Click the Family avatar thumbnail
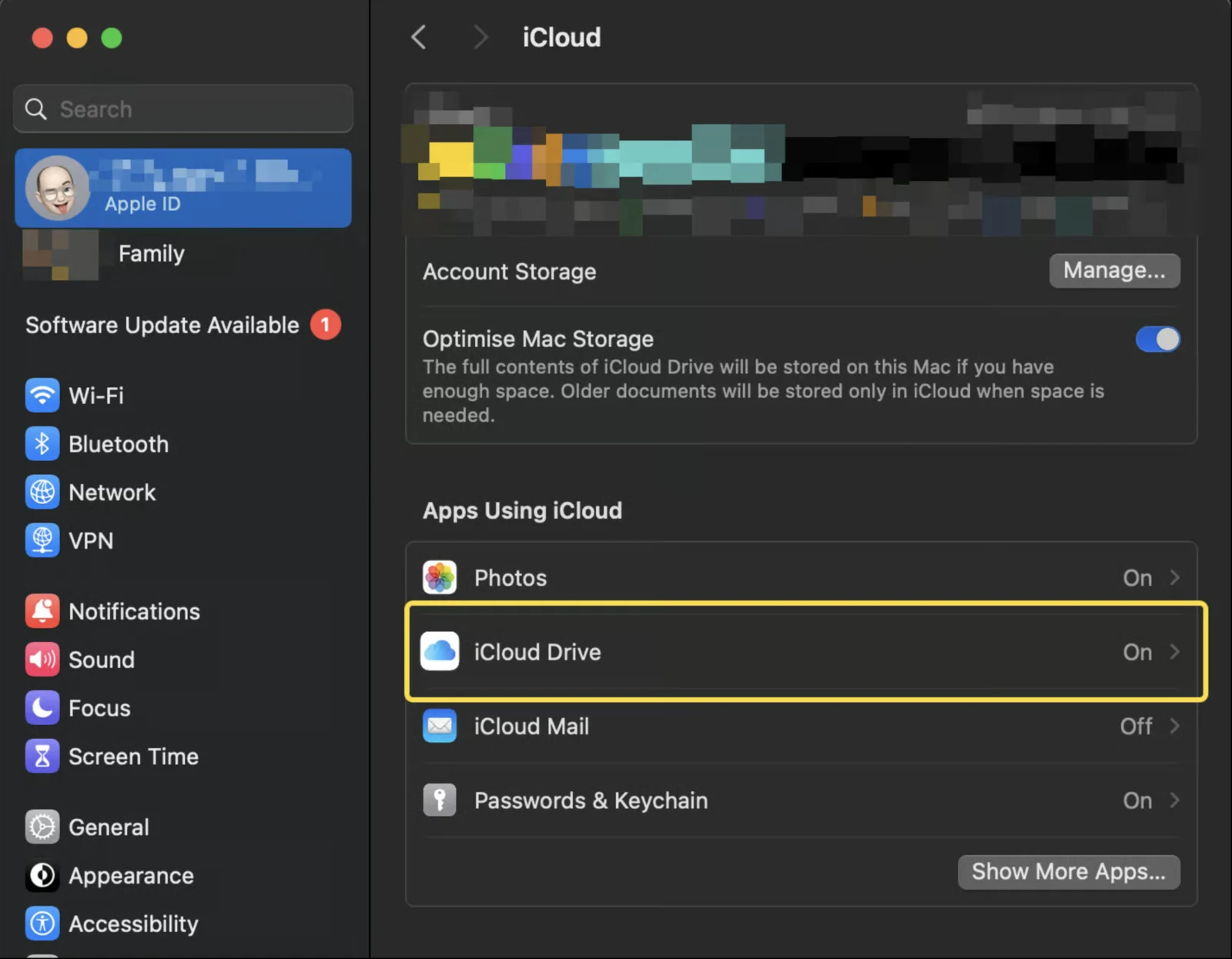The height and width of the screenshot is (959, 1232). point(60,255)
